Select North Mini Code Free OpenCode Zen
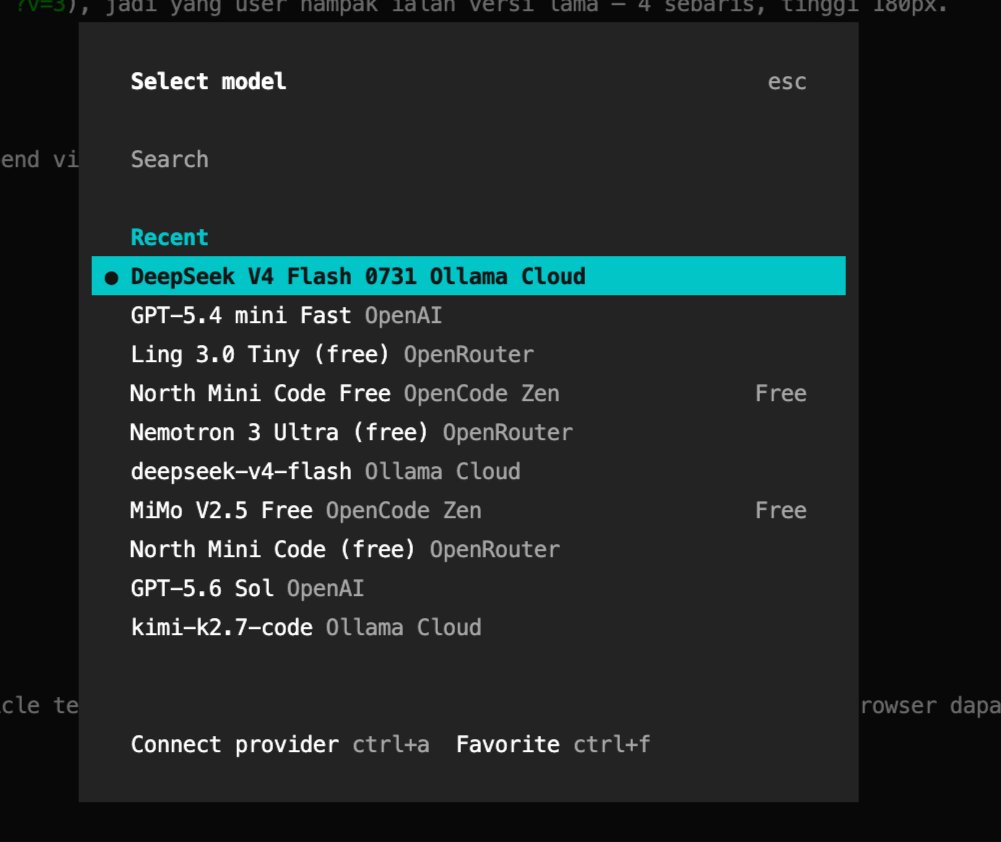 coord(469,393)
